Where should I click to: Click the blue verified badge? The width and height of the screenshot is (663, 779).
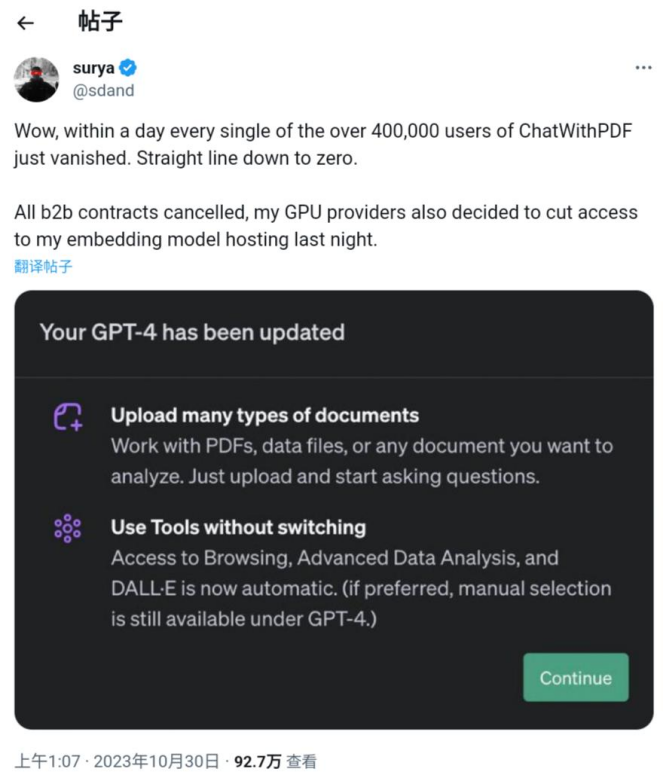click(x=129, y=69)
